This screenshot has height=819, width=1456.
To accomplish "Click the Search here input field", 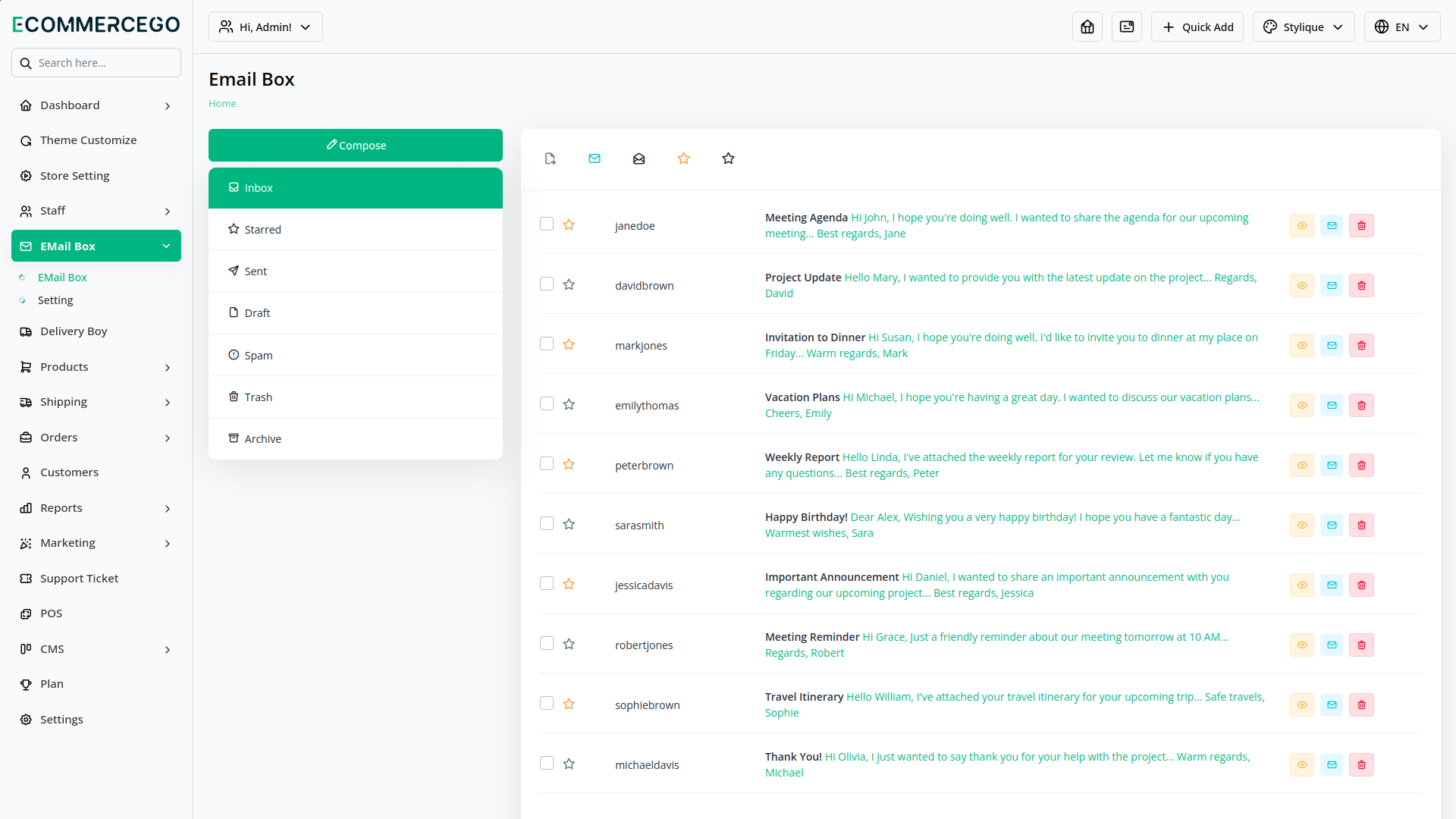I will 96,63.
